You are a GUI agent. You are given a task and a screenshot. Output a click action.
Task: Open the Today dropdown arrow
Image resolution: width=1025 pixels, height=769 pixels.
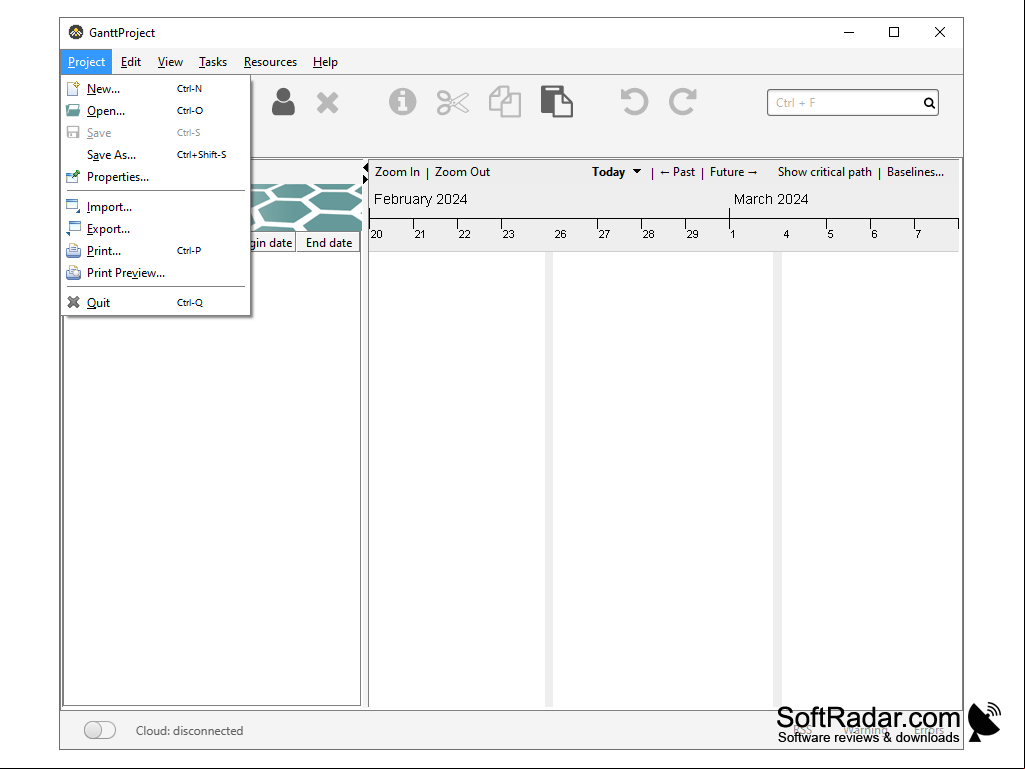click(x=637, y=171)
